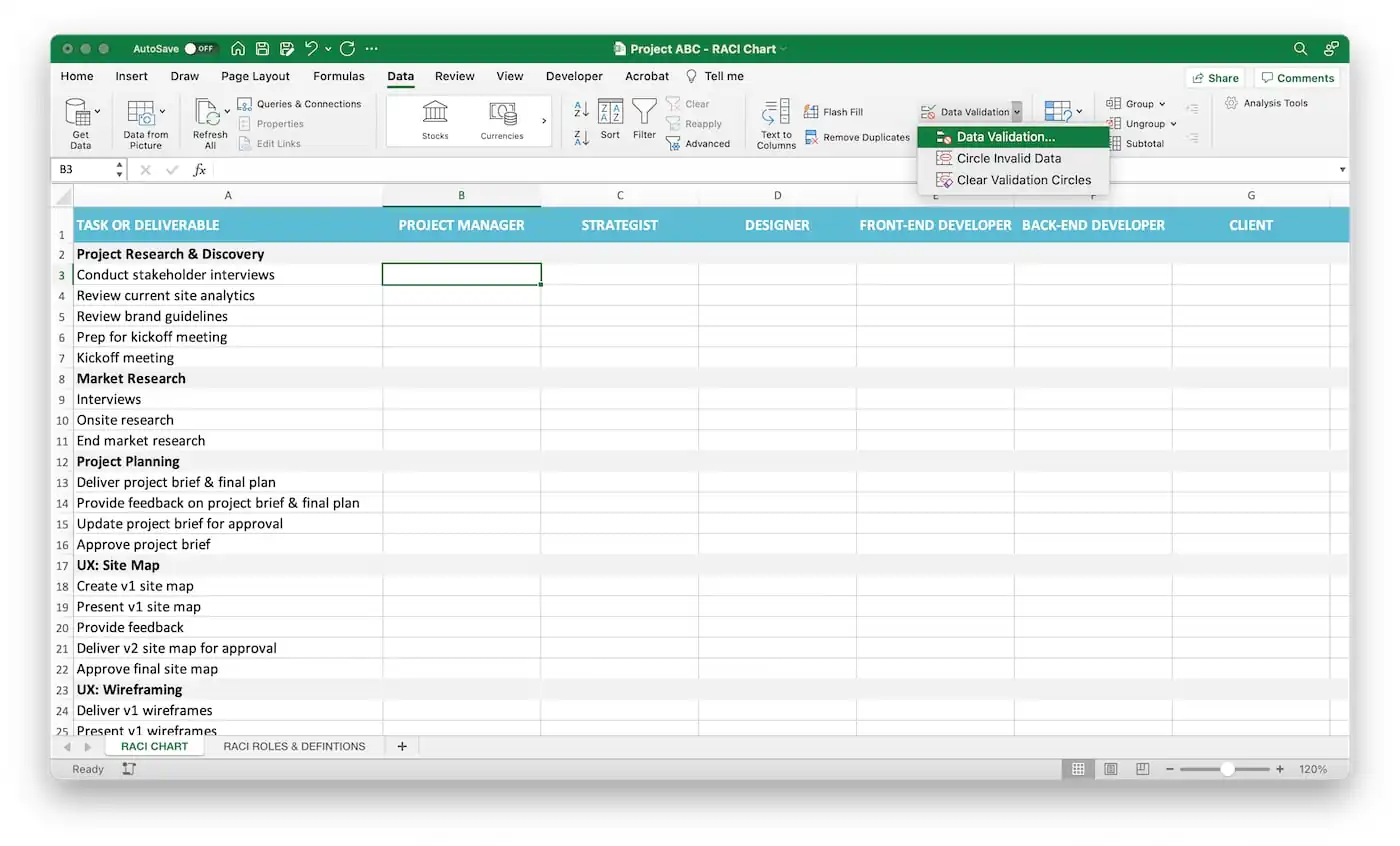The width and height of the screenshot is (1400, 846).
Task: Expand the Get Data dropdown arrow
Action: click(97, 111)
